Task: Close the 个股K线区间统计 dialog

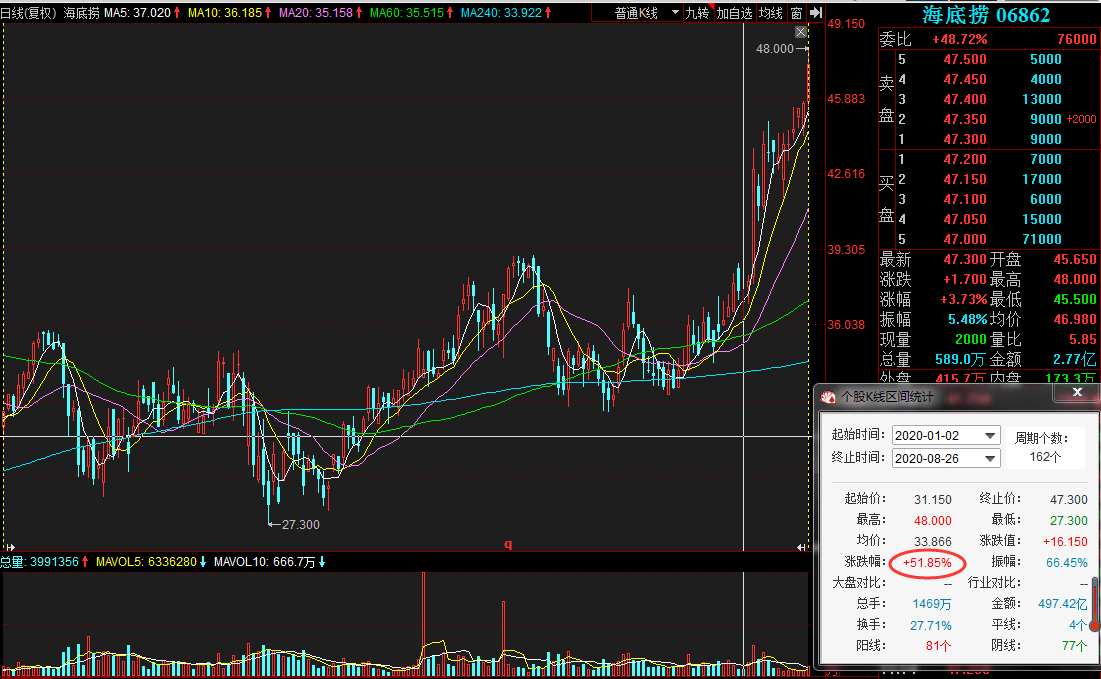Action: coord(1078,394)
